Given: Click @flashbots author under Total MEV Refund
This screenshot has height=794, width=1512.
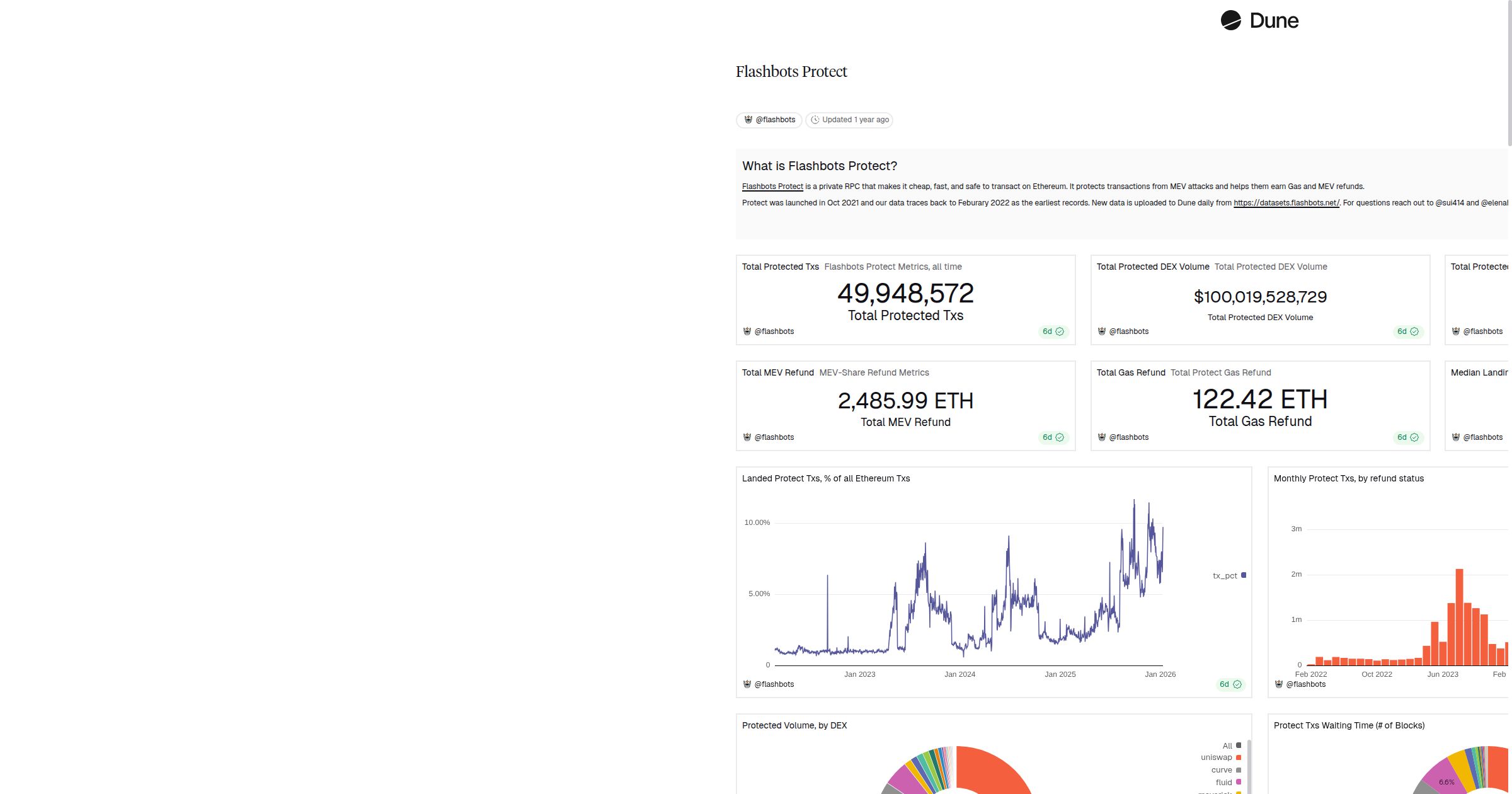Looking at the screenshot, I should (x=774, y=437).
